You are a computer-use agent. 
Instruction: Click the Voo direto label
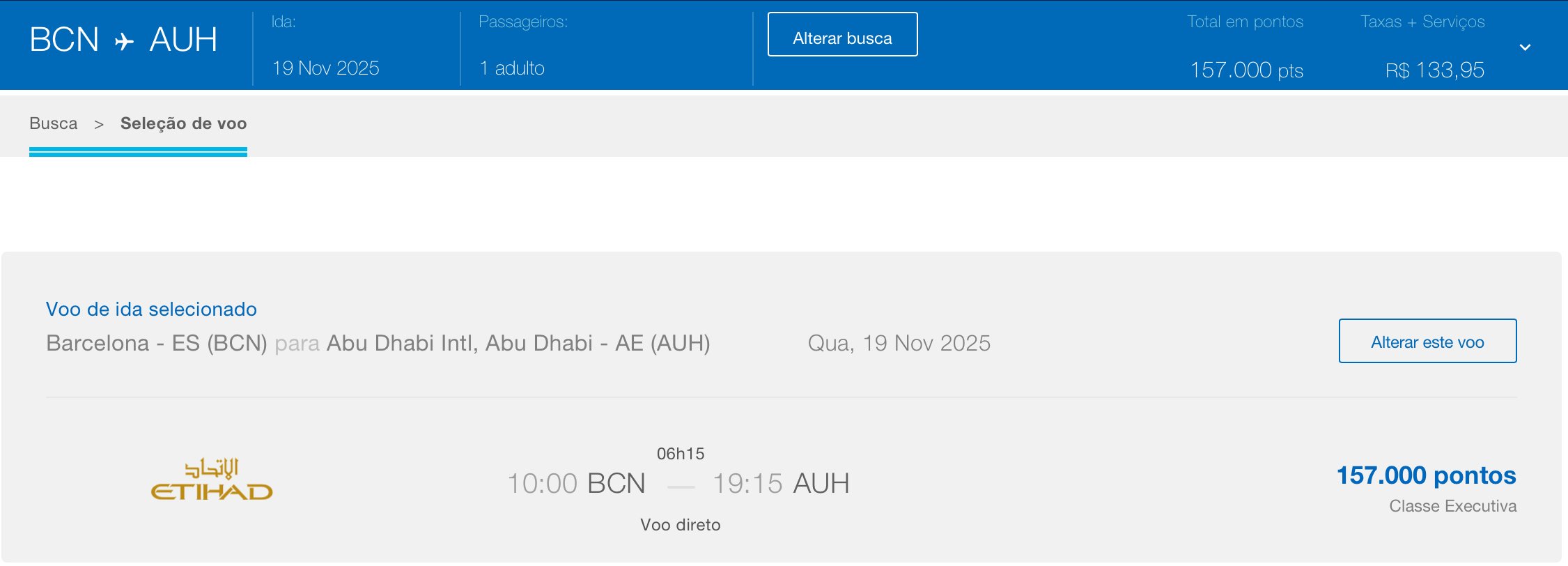click(x=680, y=525)
